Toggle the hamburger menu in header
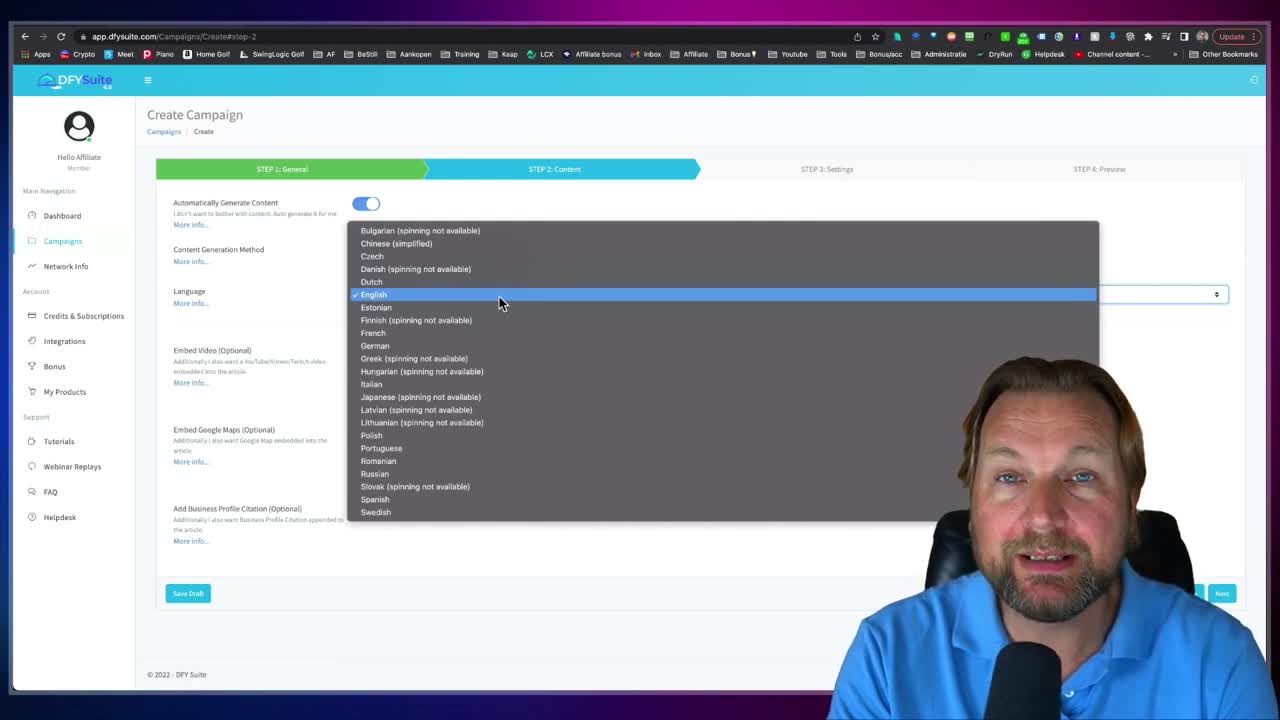1280x720 pixels. tap(147, 80)
